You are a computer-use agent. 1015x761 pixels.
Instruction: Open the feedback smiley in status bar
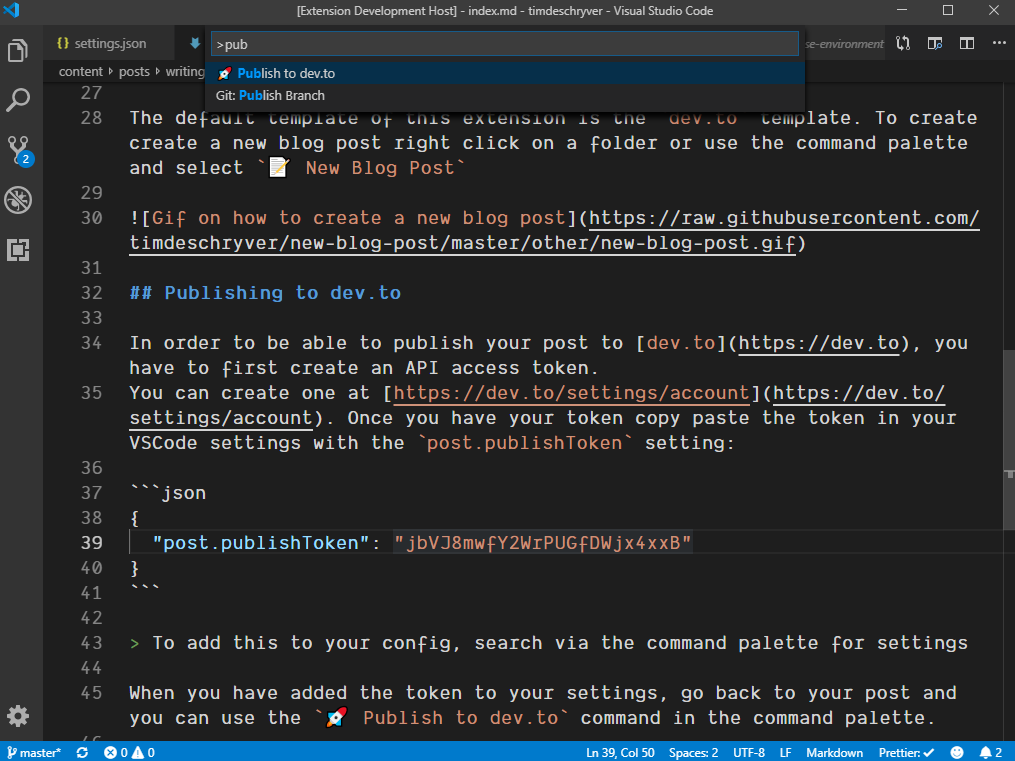[957, 753]
